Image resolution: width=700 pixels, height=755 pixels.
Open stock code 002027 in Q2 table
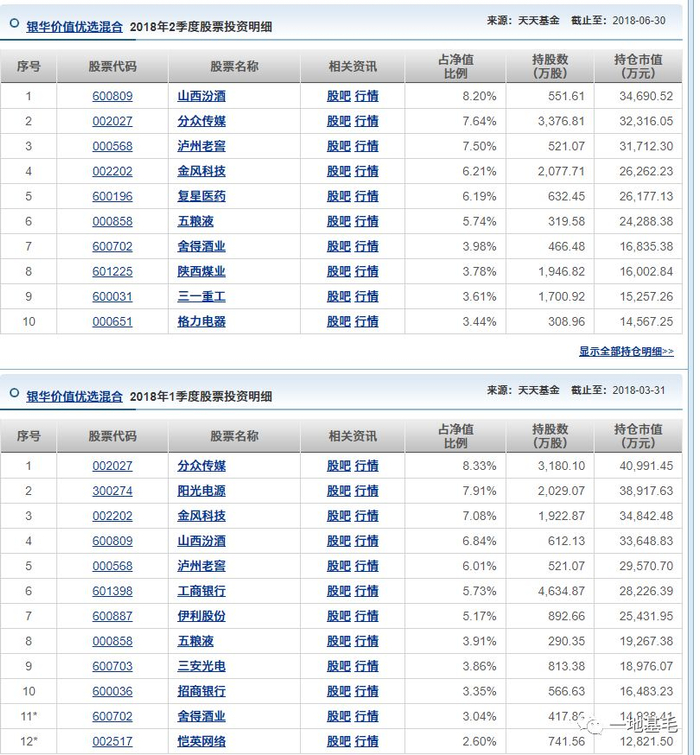tap(112, 121)
